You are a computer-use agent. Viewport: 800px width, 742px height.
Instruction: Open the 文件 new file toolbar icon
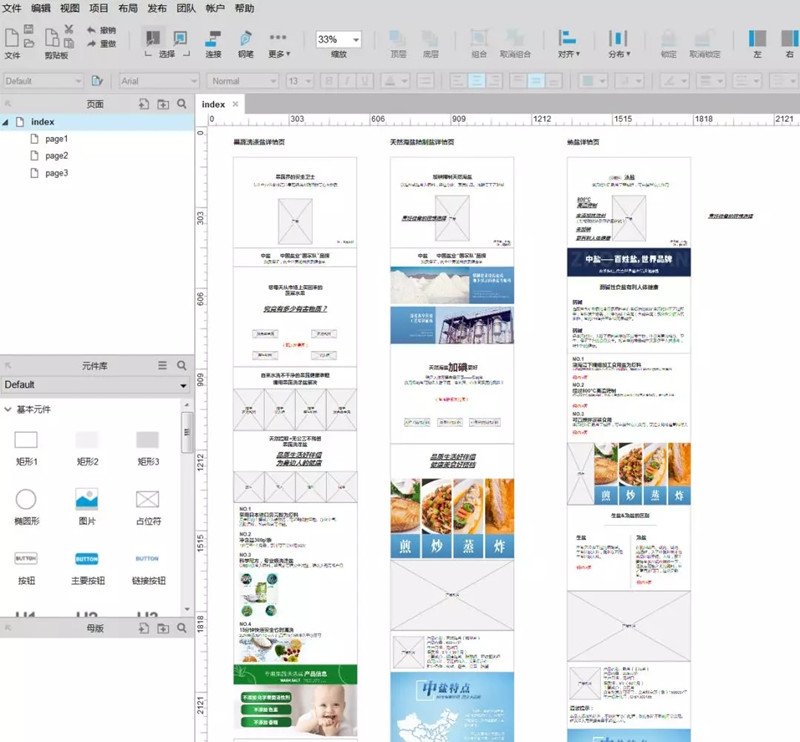tap(12, 42)
